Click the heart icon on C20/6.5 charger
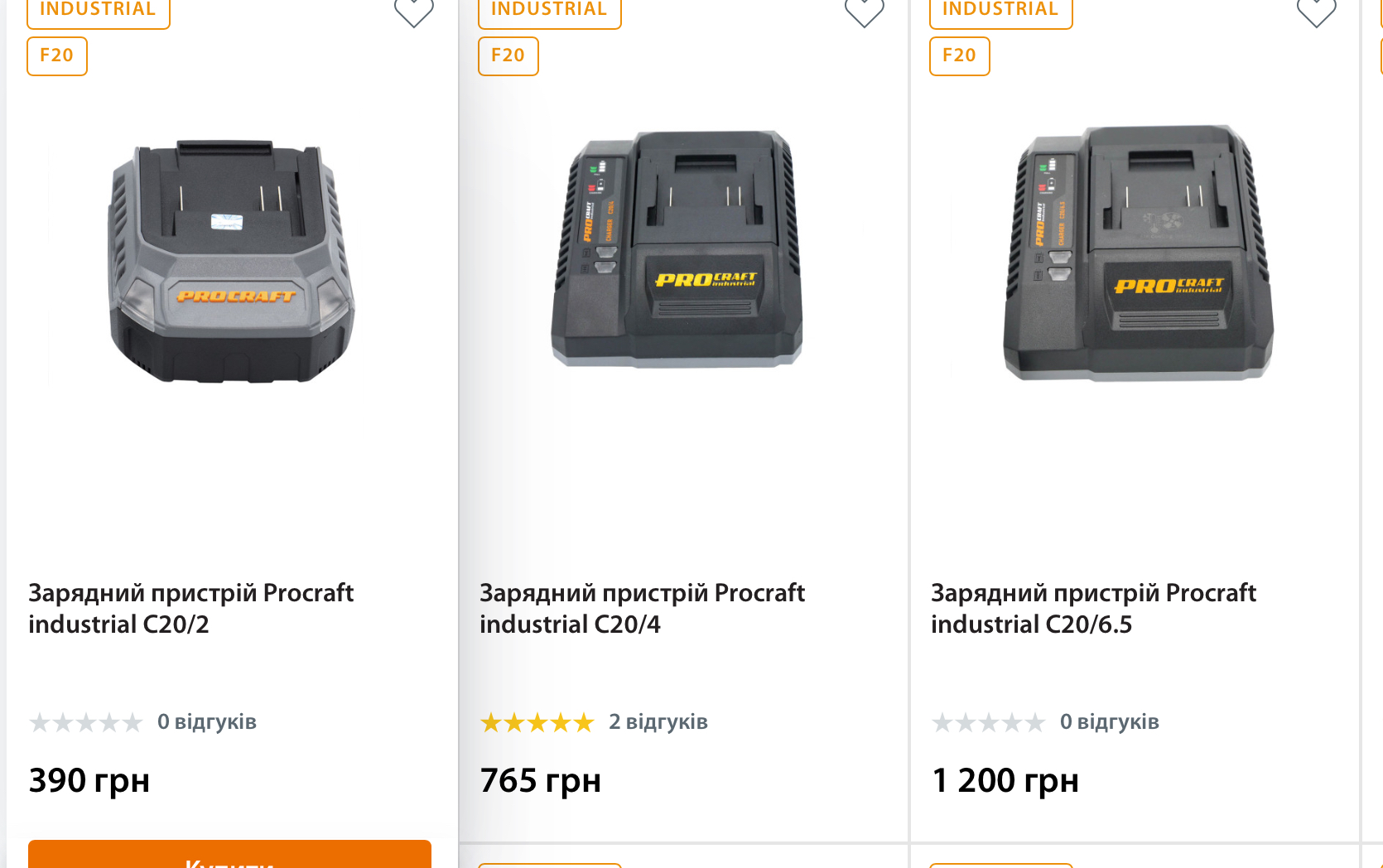 coord(1316,12)
